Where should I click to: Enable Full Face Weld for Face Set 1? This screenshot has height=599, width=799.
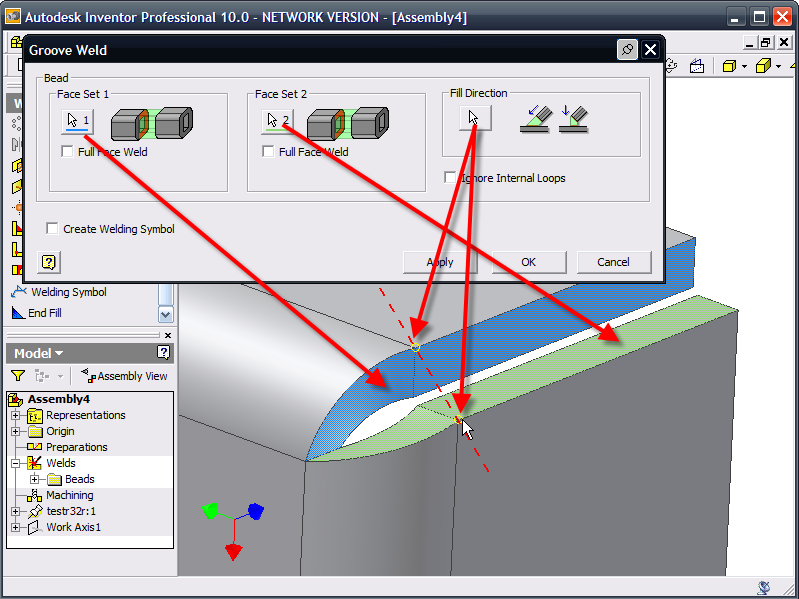(x=67, y=151)
